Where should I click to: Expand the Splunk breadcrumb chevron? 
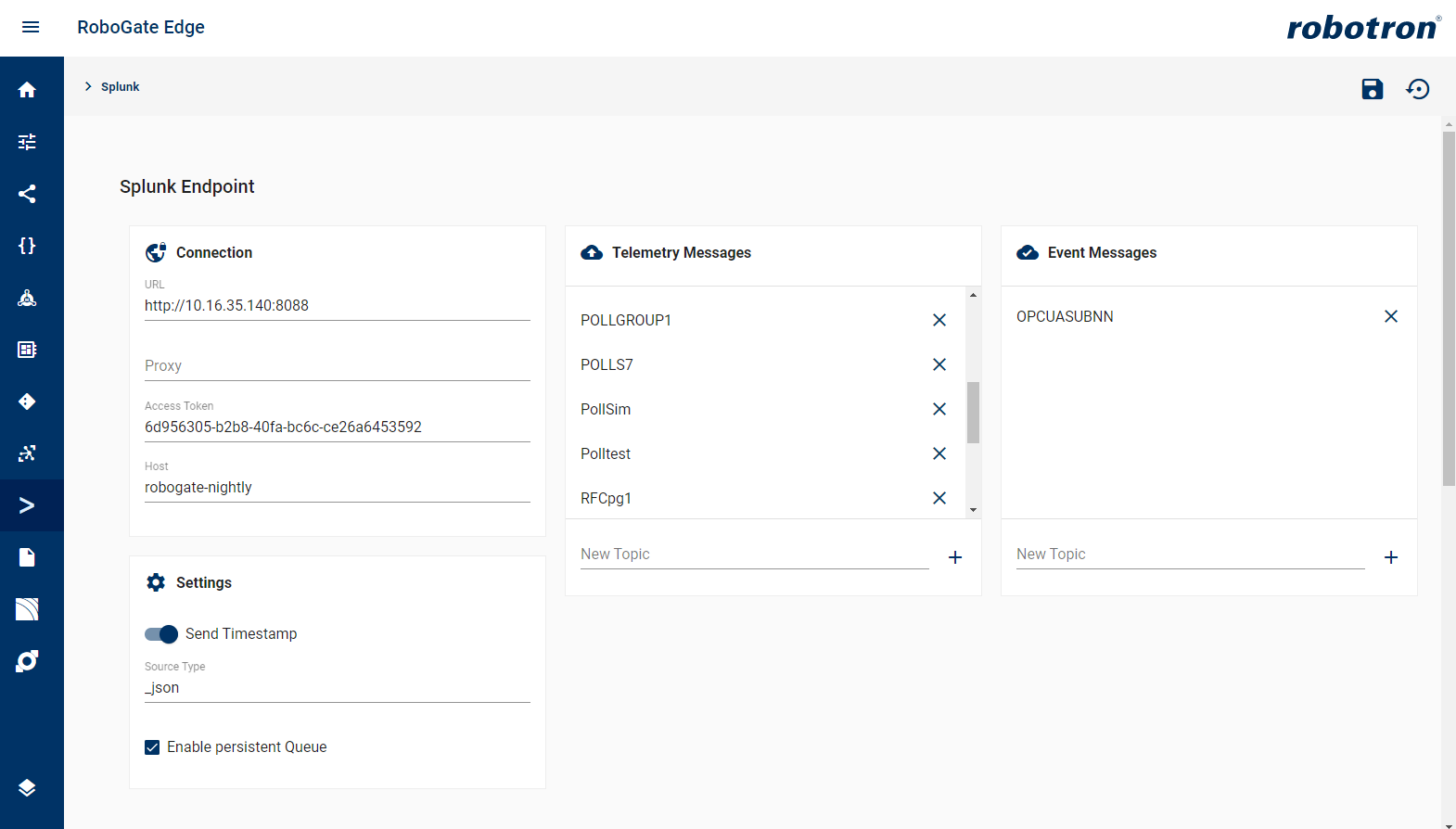(x=88, y=86)
